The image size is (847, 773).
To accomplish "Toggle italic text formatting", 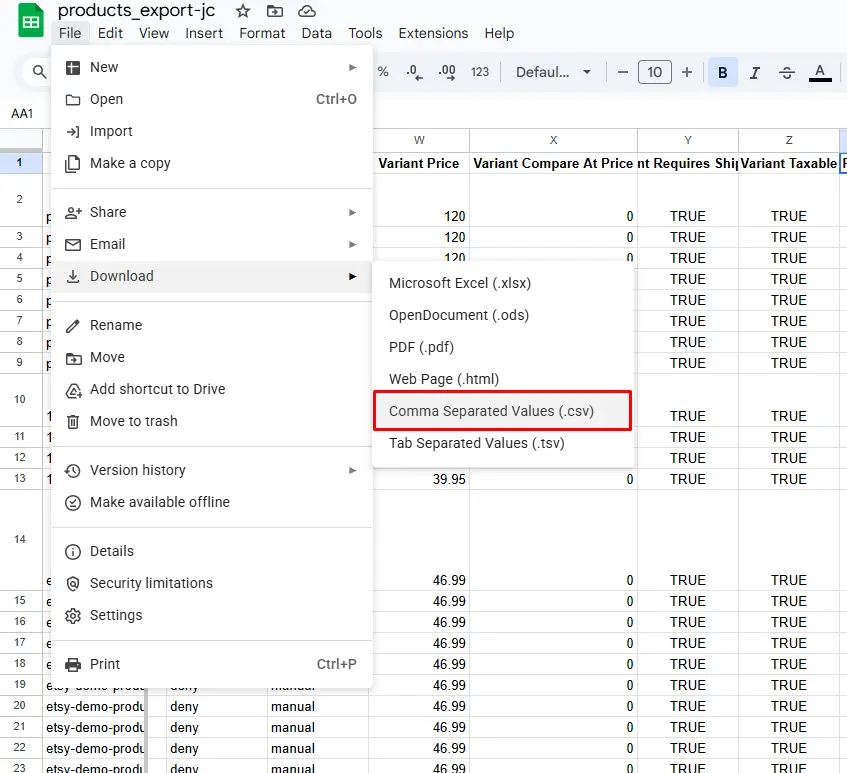I will click(x=755, y=72).
